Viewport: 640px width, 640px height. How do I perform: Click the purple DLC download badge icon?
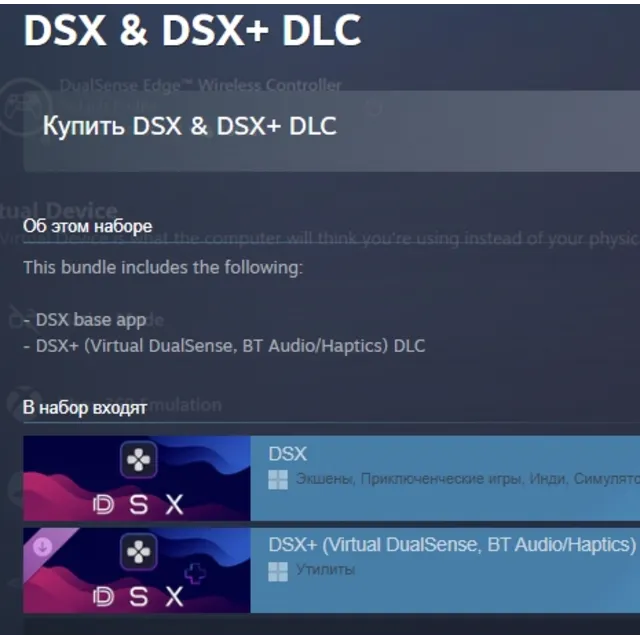(x=42, y=546)
